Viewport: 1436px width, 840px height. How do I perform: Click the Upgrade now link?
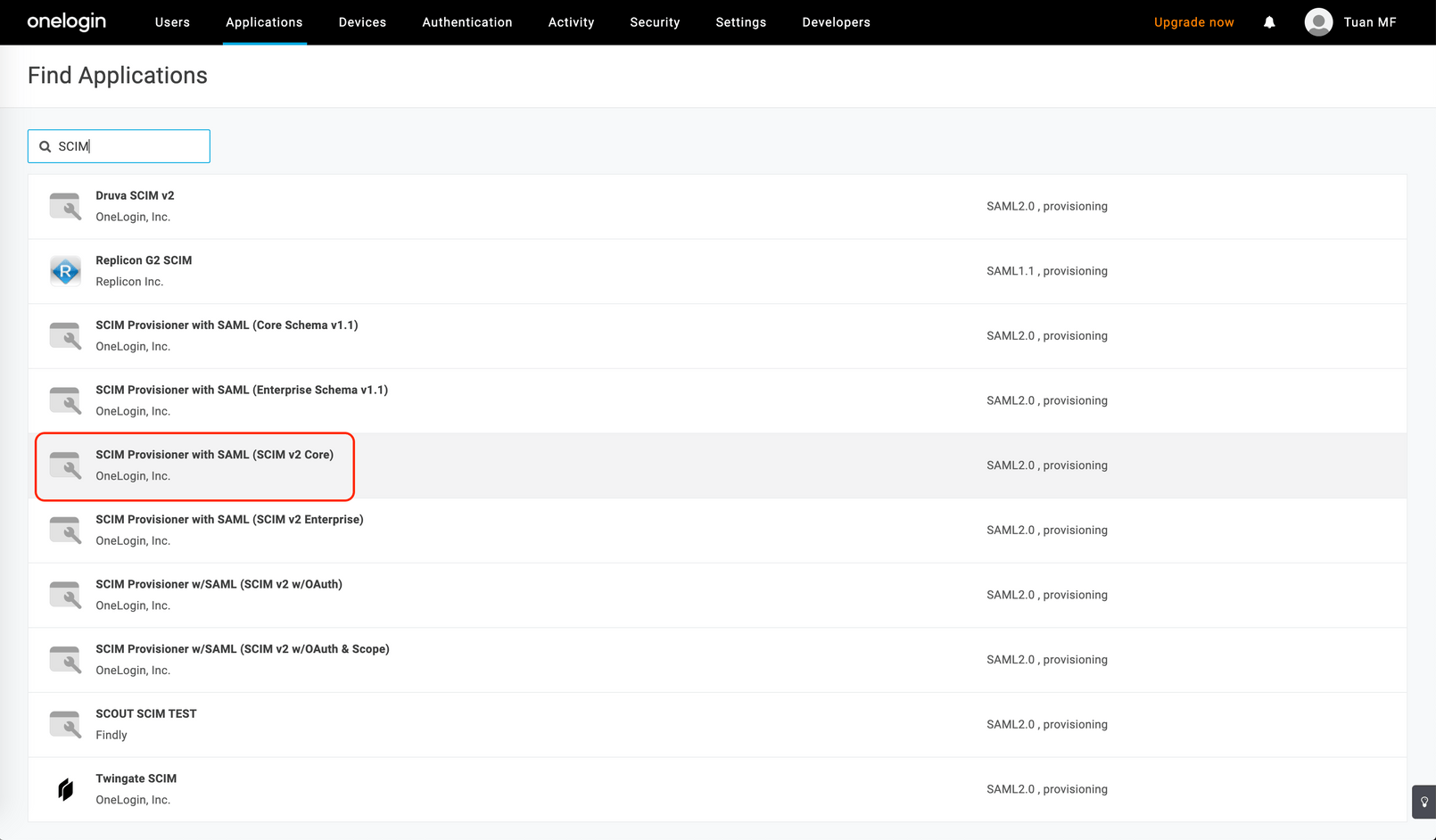click(x=1193, y=22)
